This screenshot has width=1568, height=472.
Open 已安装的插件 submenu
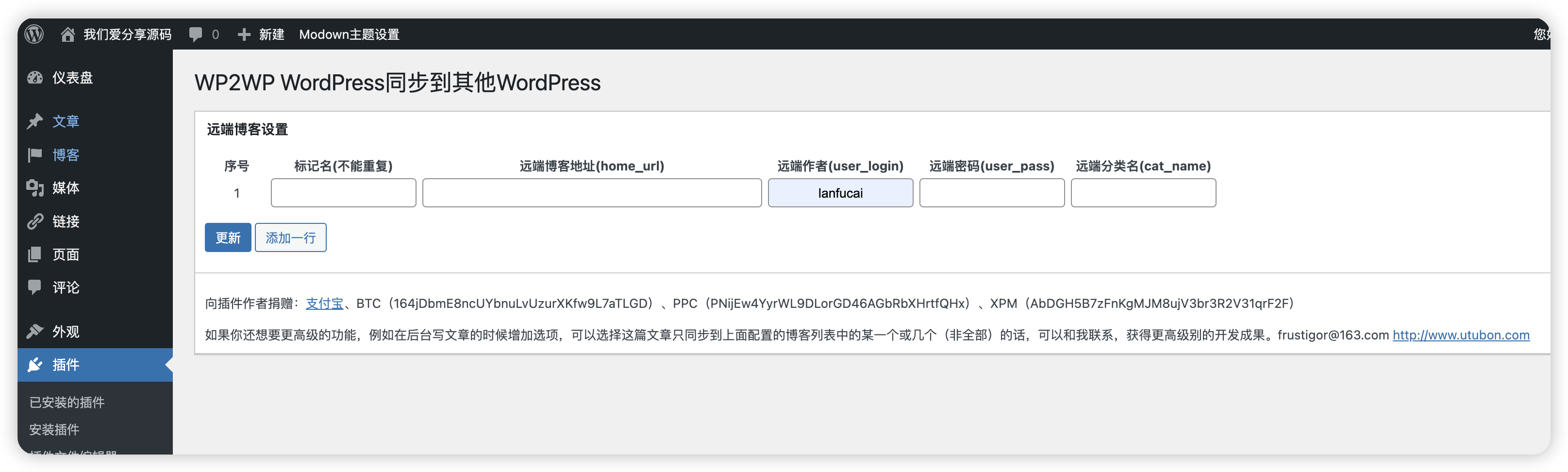tap(67, 403)
